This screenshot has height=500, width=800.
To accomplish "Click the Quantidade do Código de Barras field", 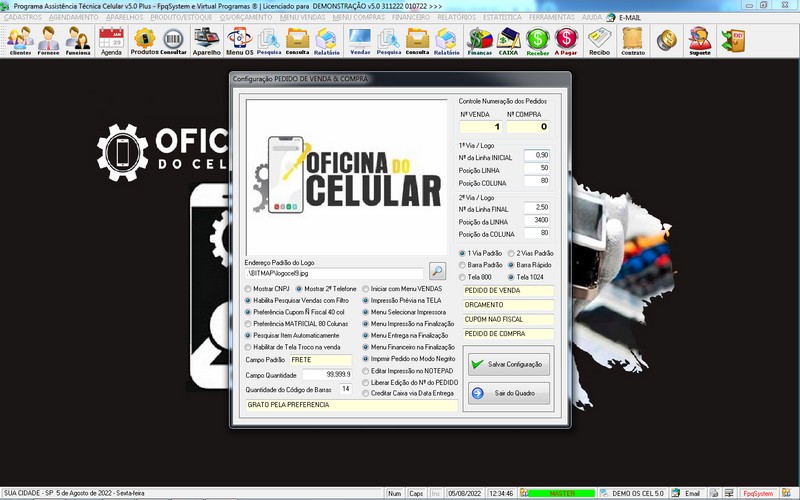I will 345,389.
